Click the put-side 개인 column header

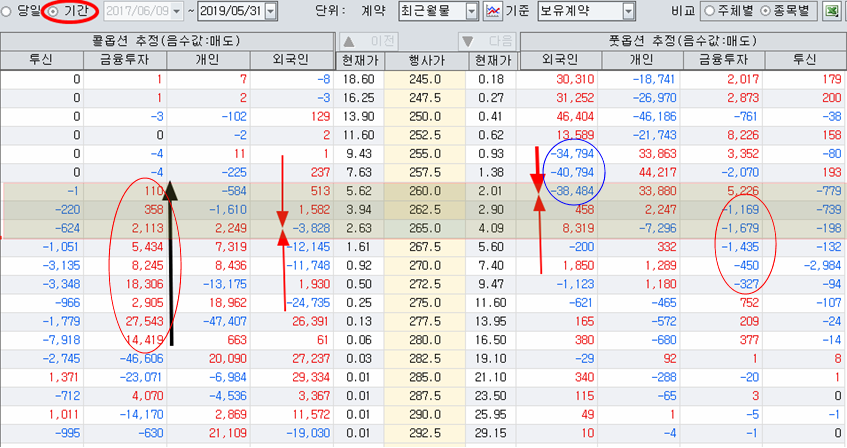tap(642, 60)
